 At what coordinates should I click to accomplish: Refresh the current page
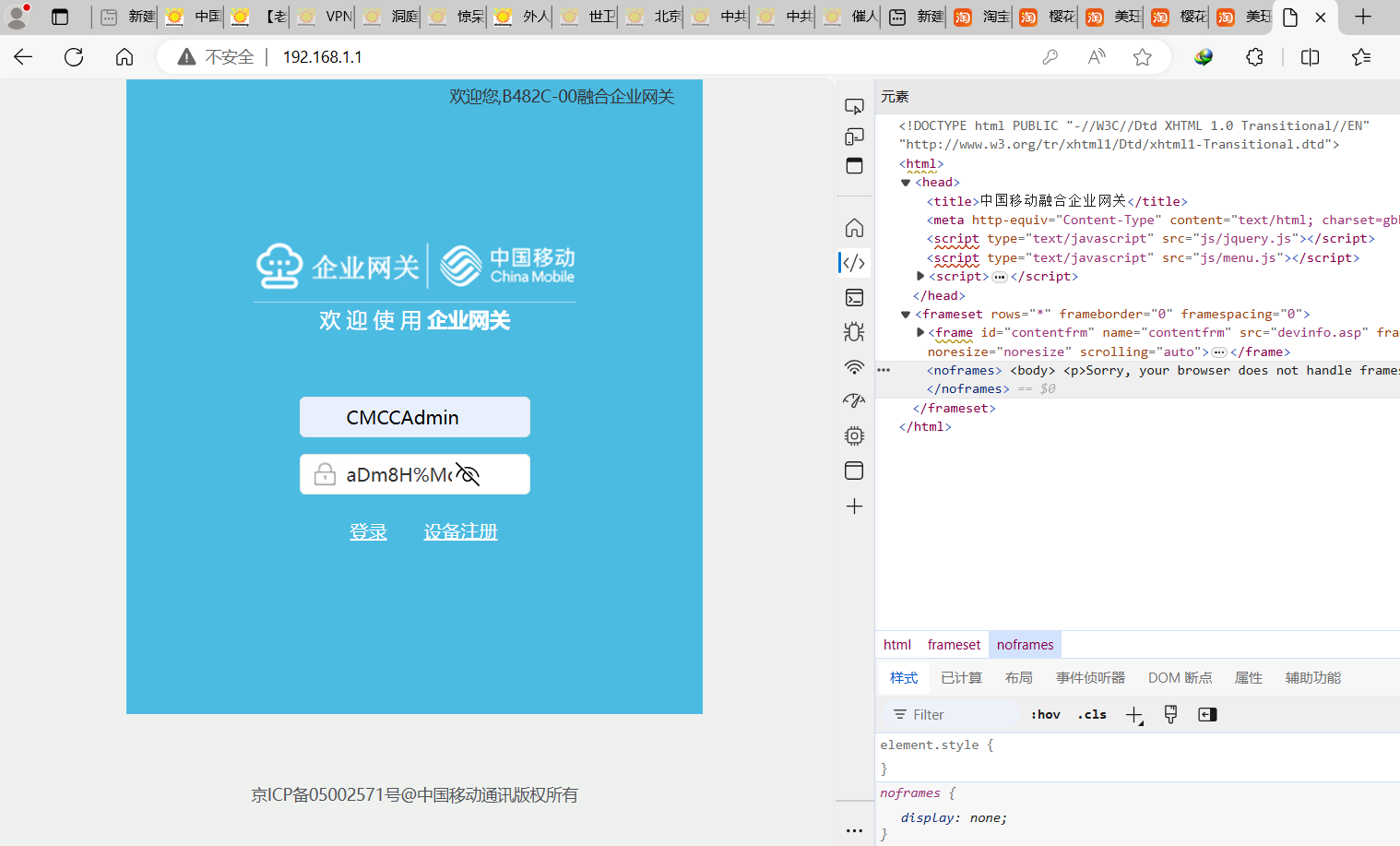[x=74, y=57]
